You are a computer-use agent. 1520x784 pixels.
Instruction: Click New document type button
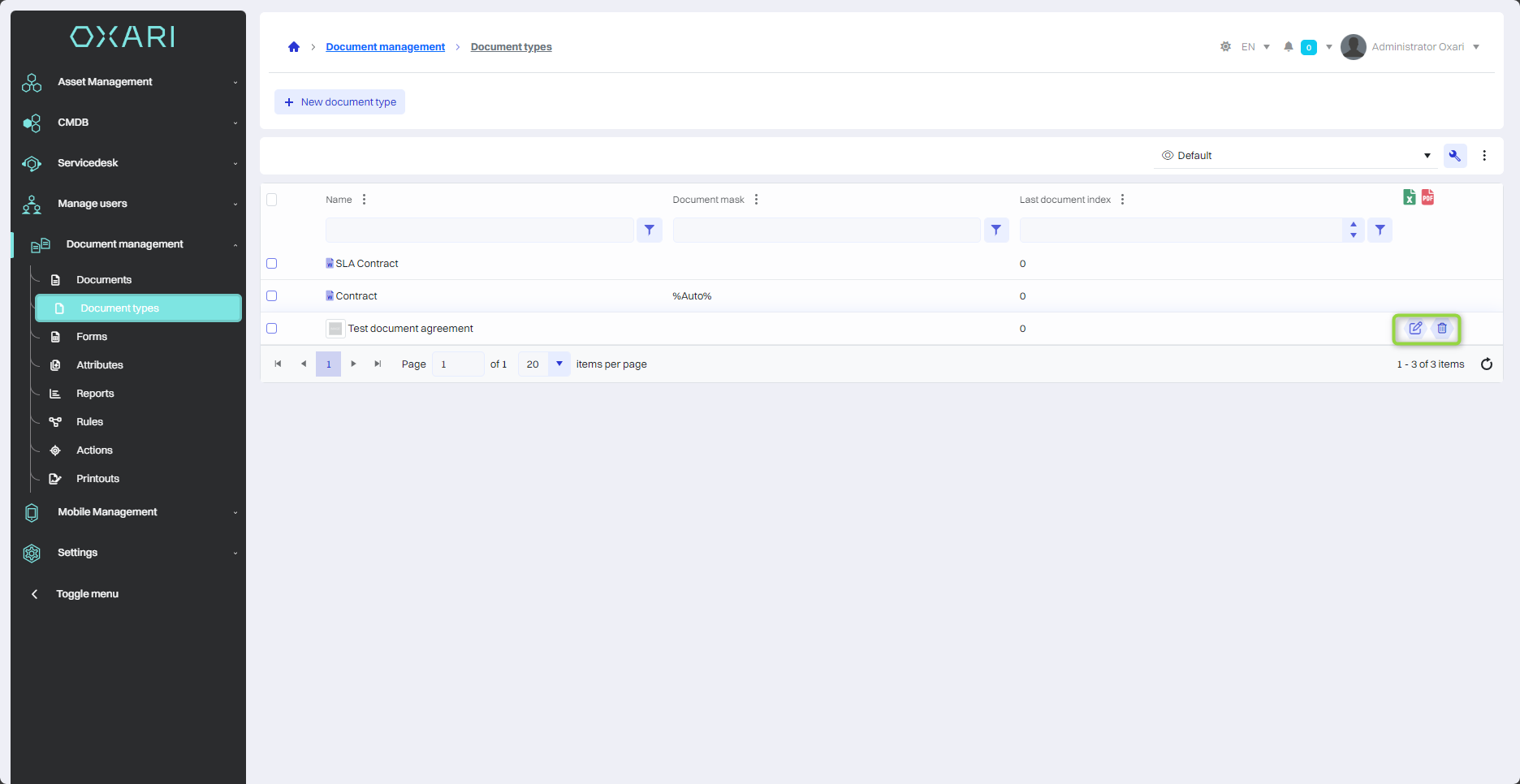(x=340, y=102)
